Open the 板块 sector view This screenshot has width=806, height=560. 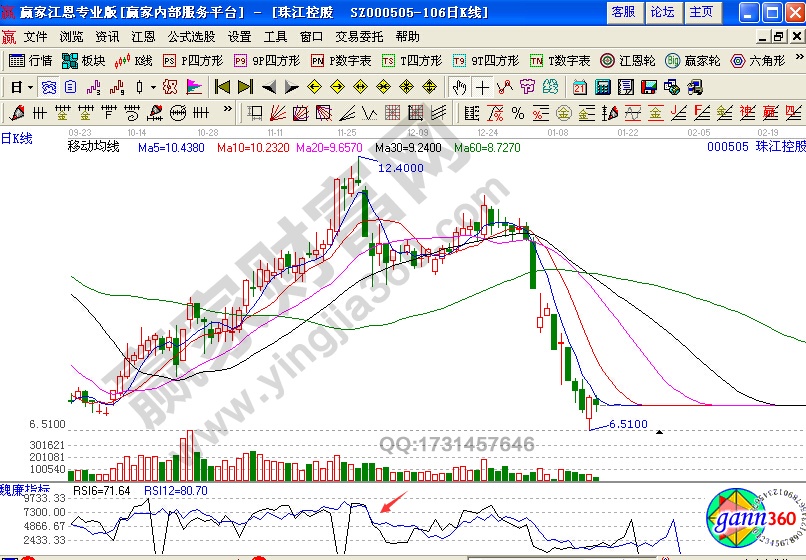tap(84, 61)
